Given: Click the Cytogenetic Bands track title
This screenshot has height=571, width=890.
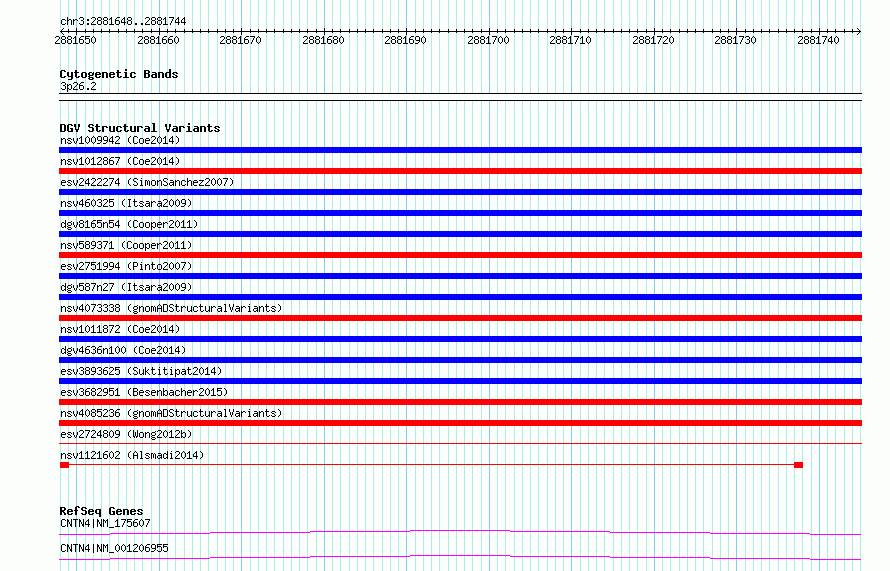Looking at the screenshot, I should [x=119, y=74].
